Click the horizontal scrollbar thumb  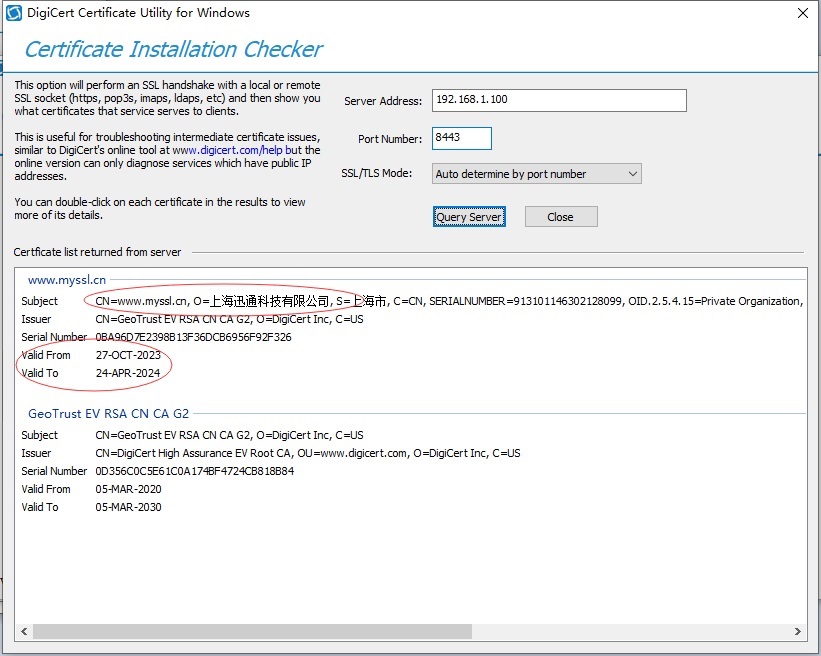252,631
